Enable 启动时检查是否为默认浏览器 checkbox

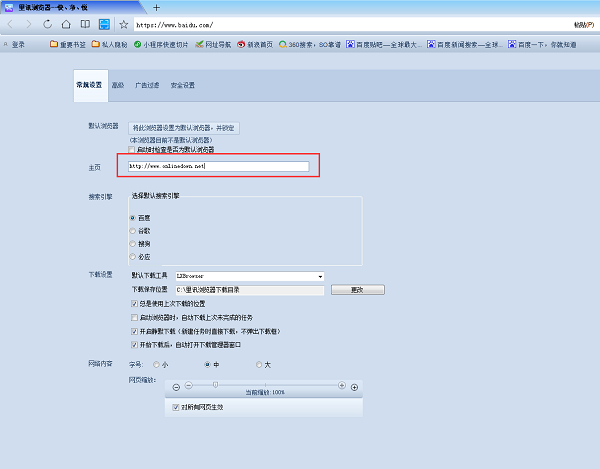133,149
